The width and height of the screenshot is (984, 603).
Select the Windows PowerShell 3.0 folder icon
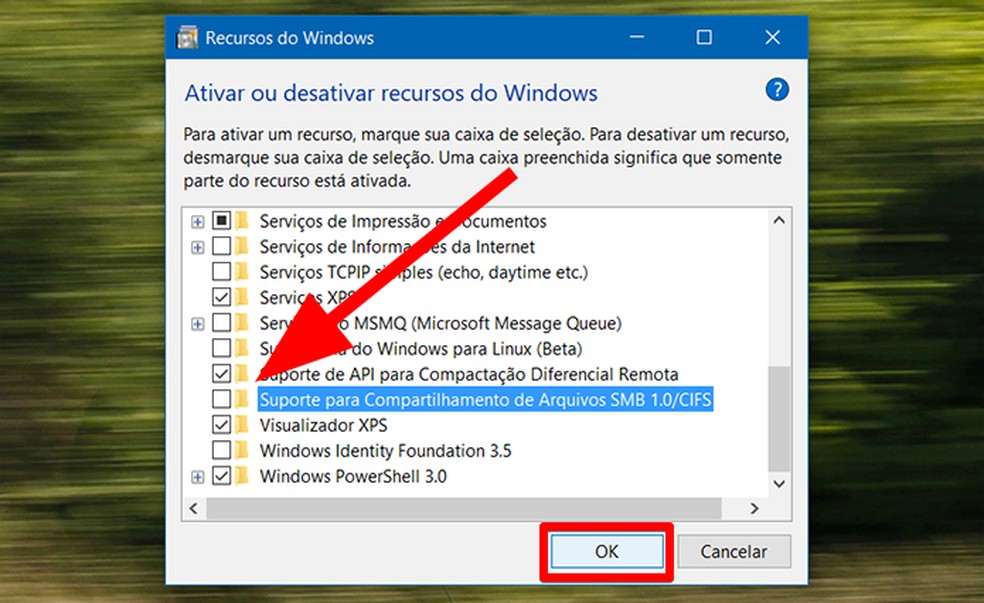point(242,476)
